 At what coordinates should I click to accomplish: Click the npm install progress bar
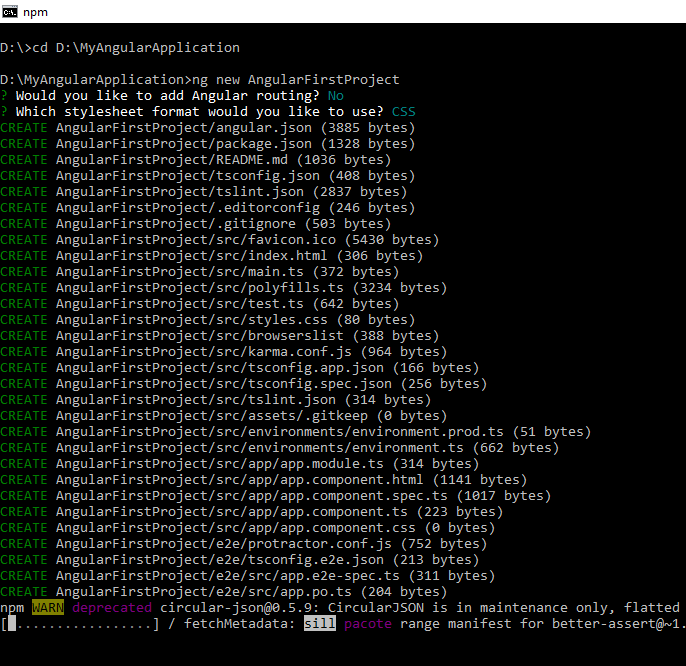(80, 624)
